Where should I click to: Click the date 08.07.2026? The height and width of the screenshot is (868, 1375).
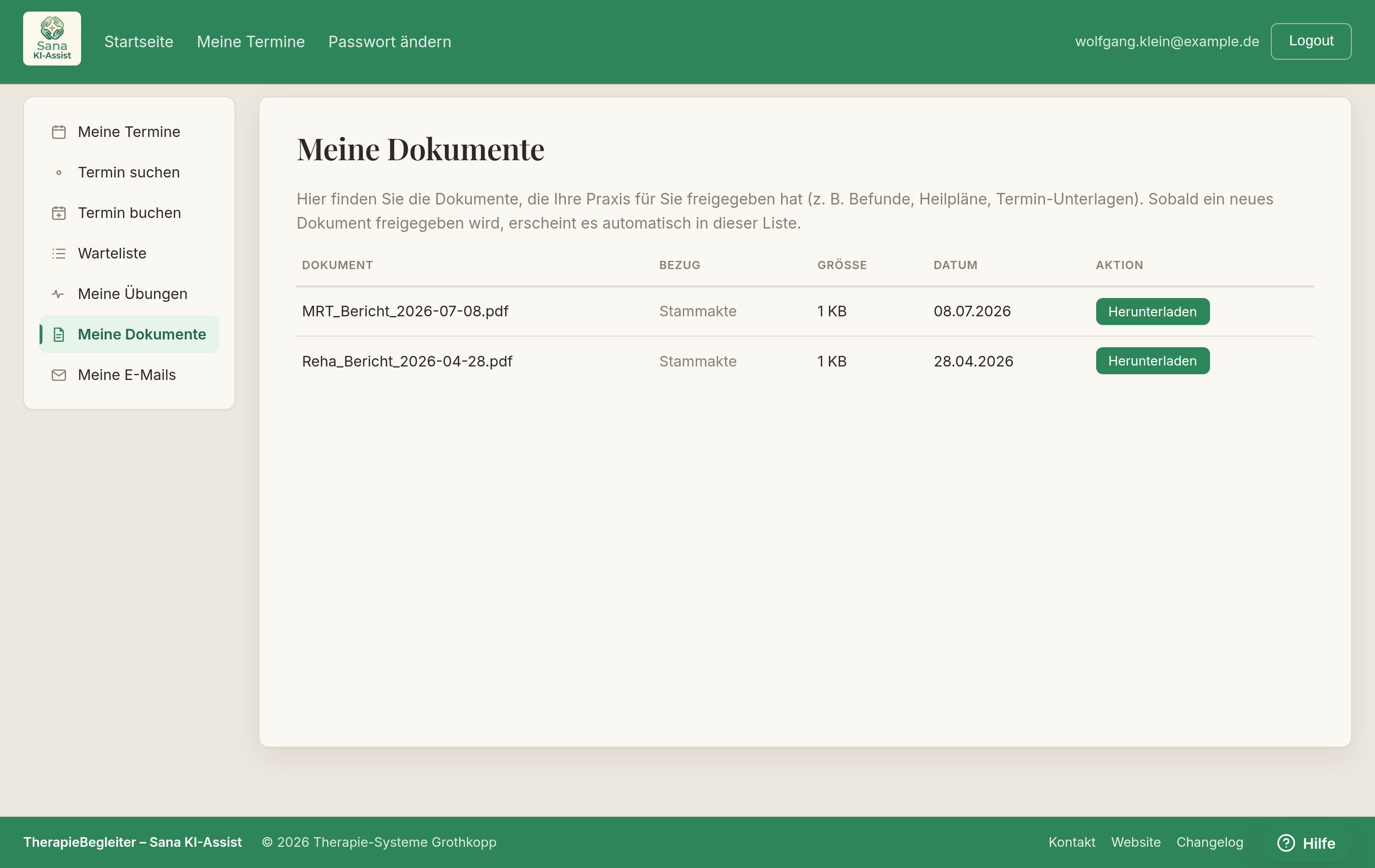click(x=972, y=311)
